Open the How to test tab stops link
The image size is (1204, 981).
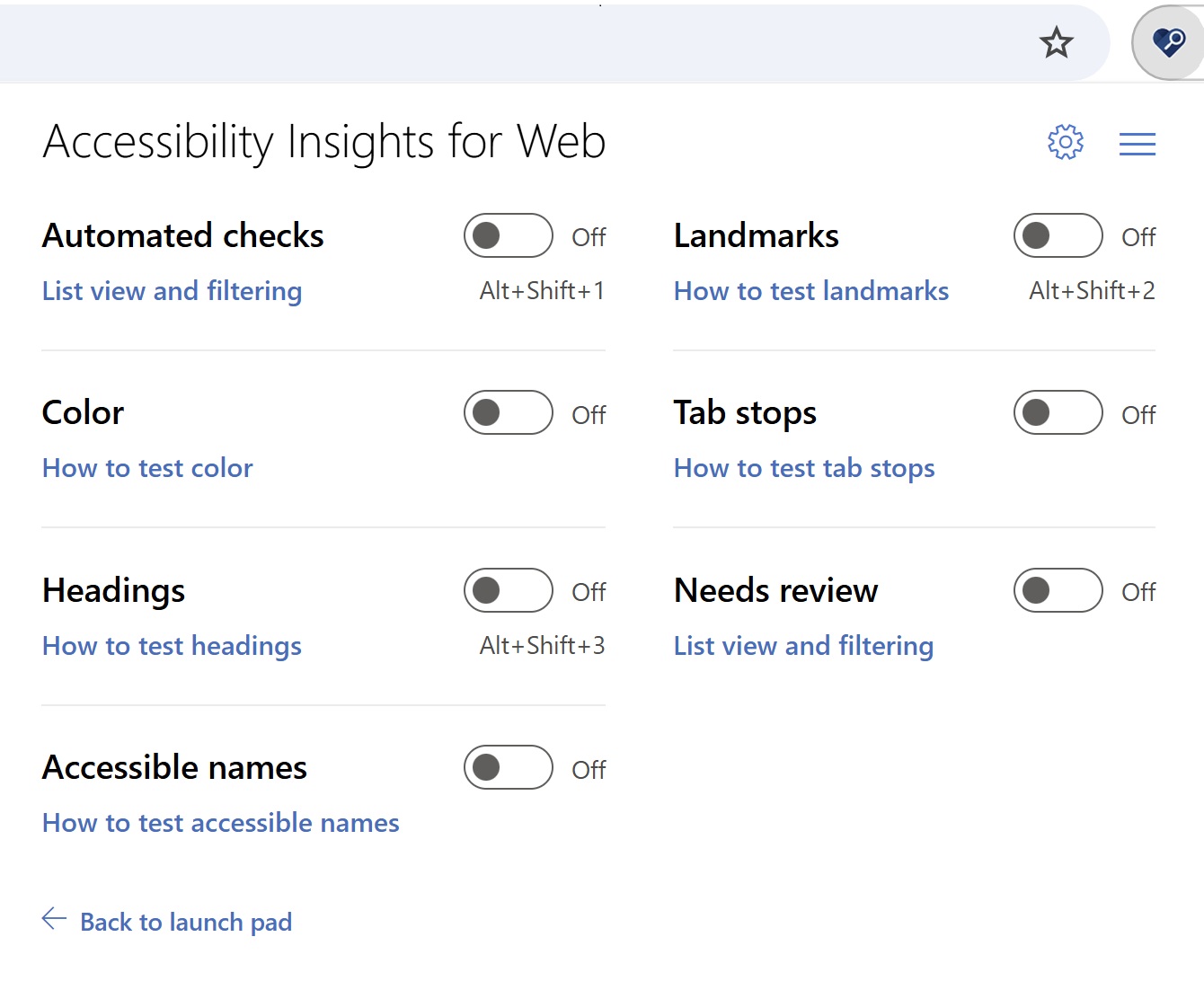804,468
